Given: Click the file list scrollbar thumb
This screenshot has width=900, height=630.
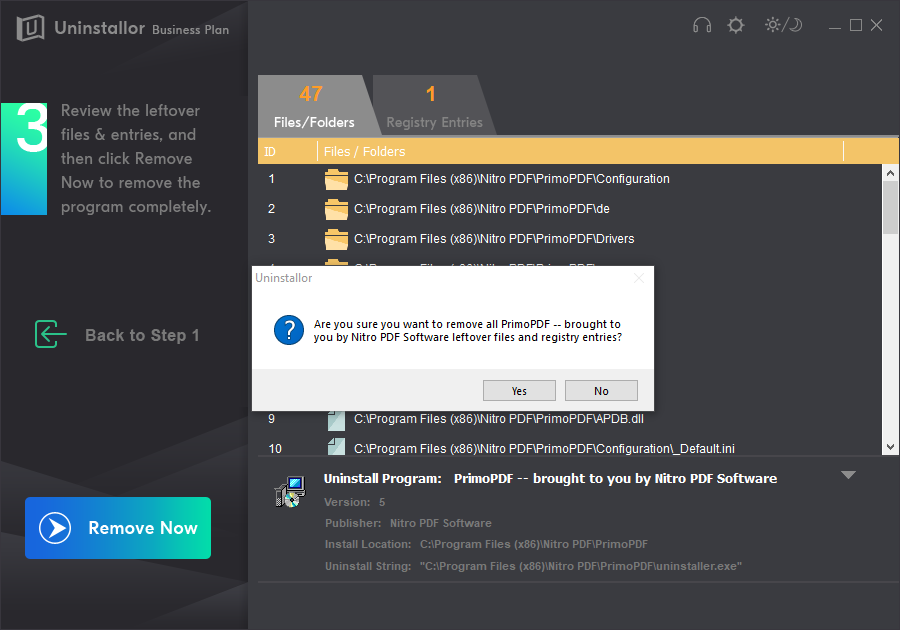Looking at the screenshot, I should pyautogui.click(x=890, y=207).
